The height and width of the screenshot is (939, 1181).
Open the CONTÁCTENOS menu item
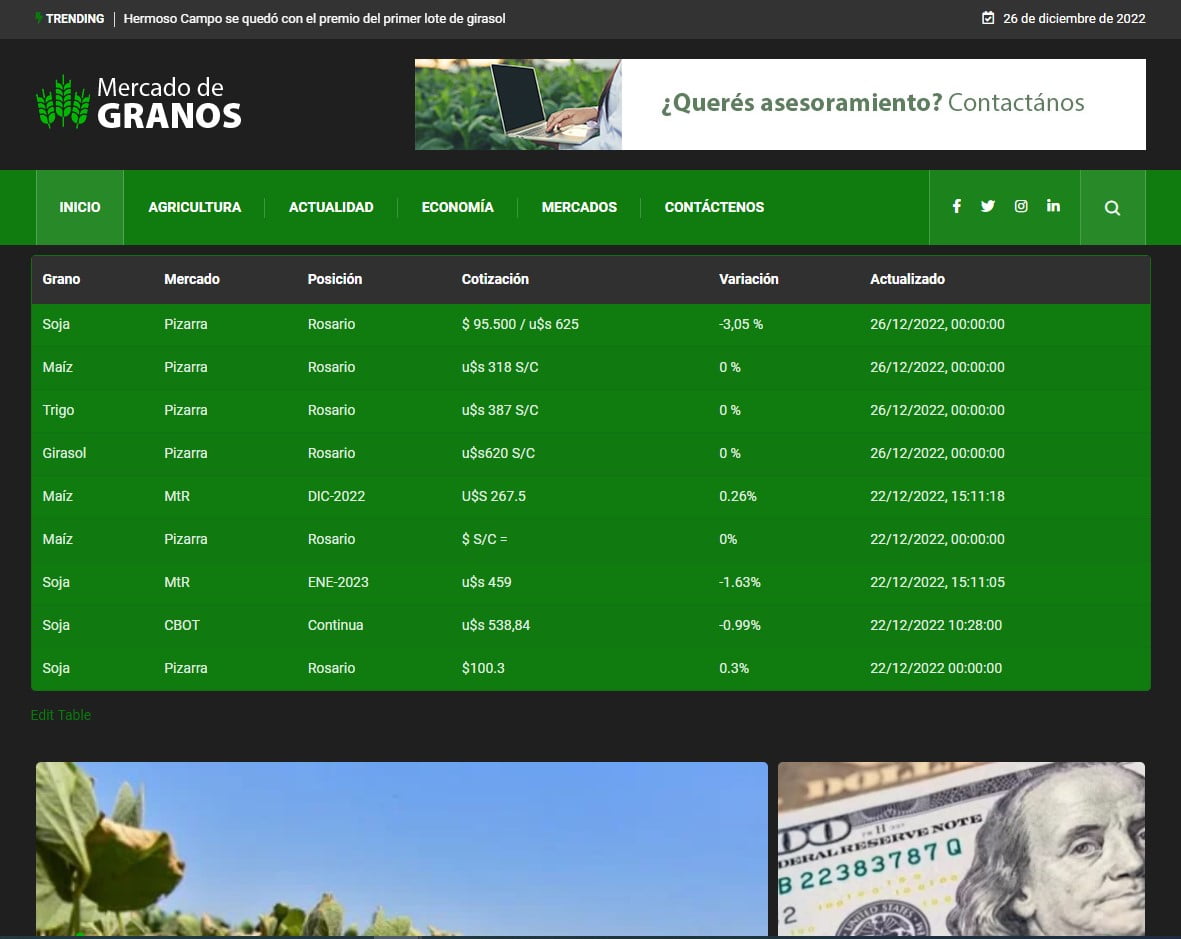pos(714,207)
